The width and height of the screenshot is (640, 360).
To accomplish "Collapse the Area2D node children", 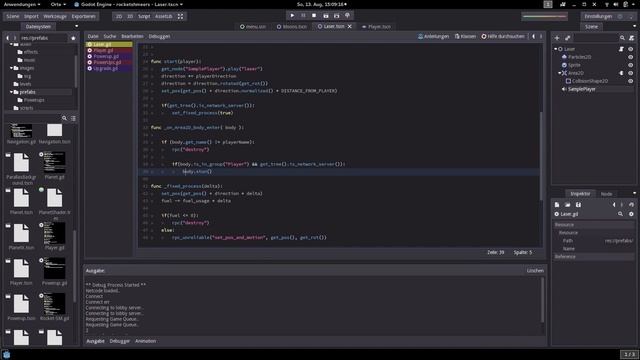I will pos(560,73).
